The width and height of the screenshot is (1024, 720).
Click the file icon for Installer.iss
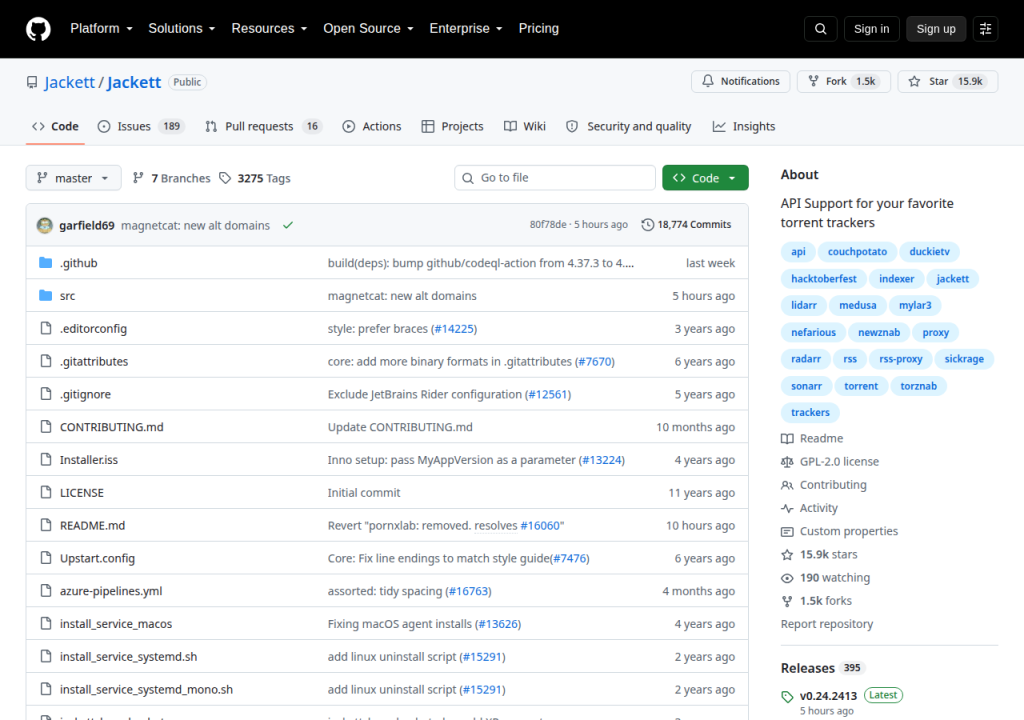(x=46, y=459)
